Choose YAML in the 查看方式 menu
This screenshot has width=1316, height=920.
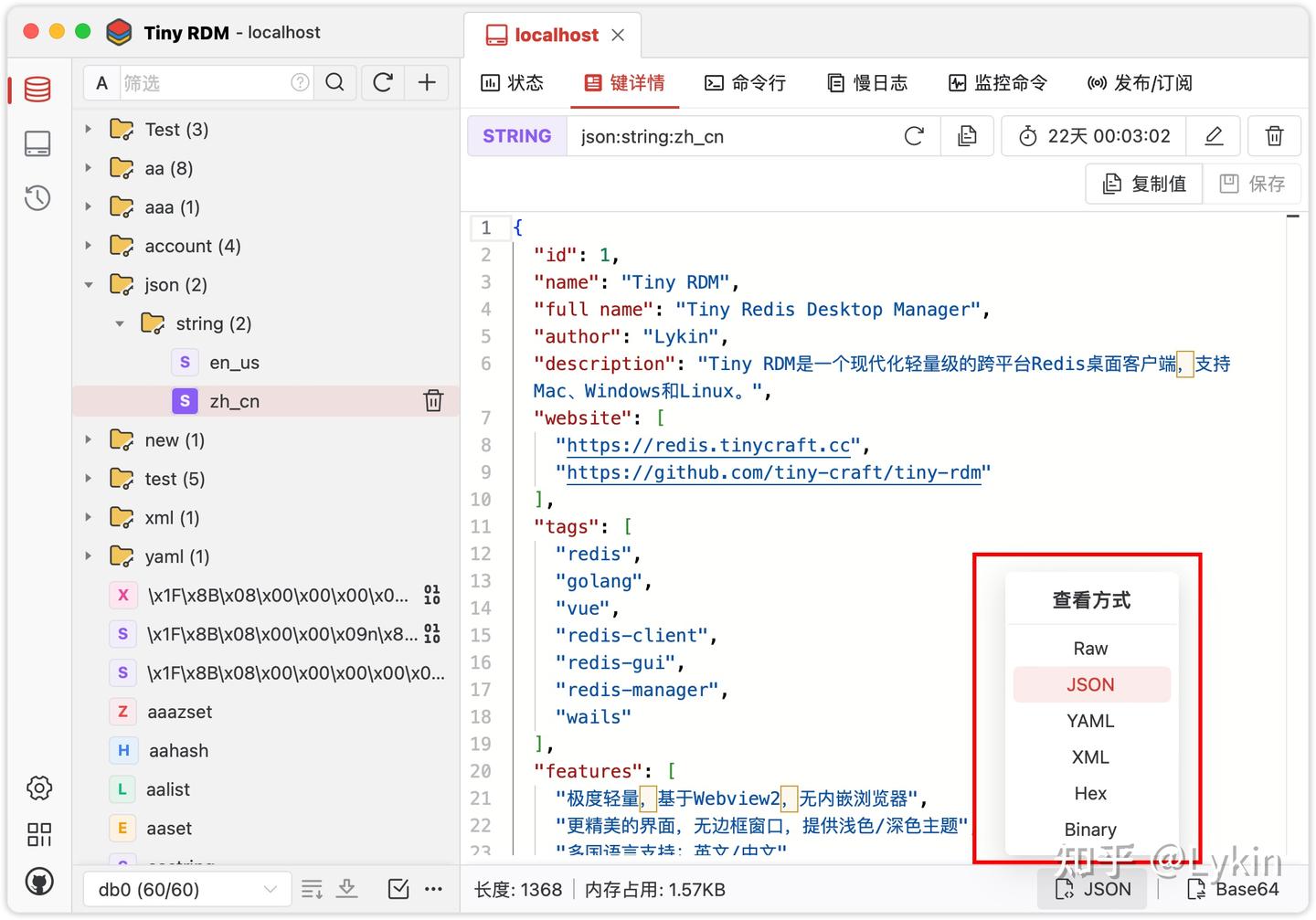[1091, 721]
